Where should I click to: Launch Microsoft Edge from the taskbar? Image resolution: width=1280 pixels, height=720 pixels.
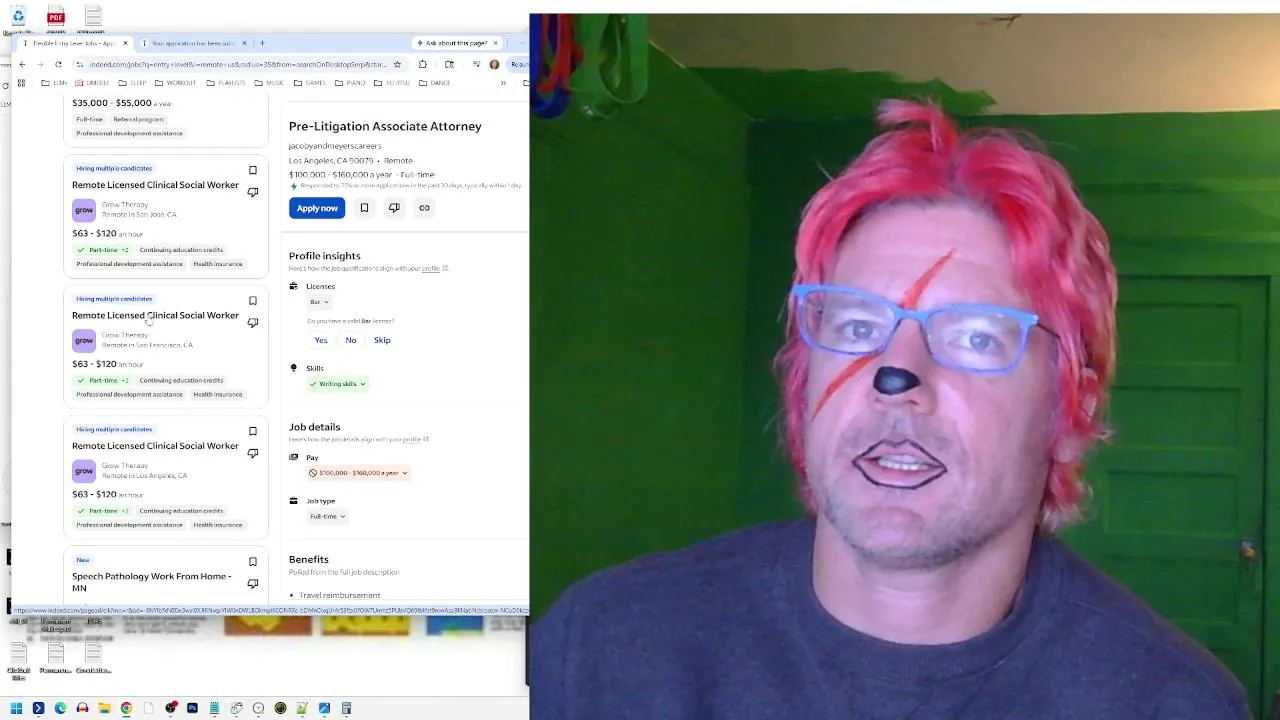[60, 708]
